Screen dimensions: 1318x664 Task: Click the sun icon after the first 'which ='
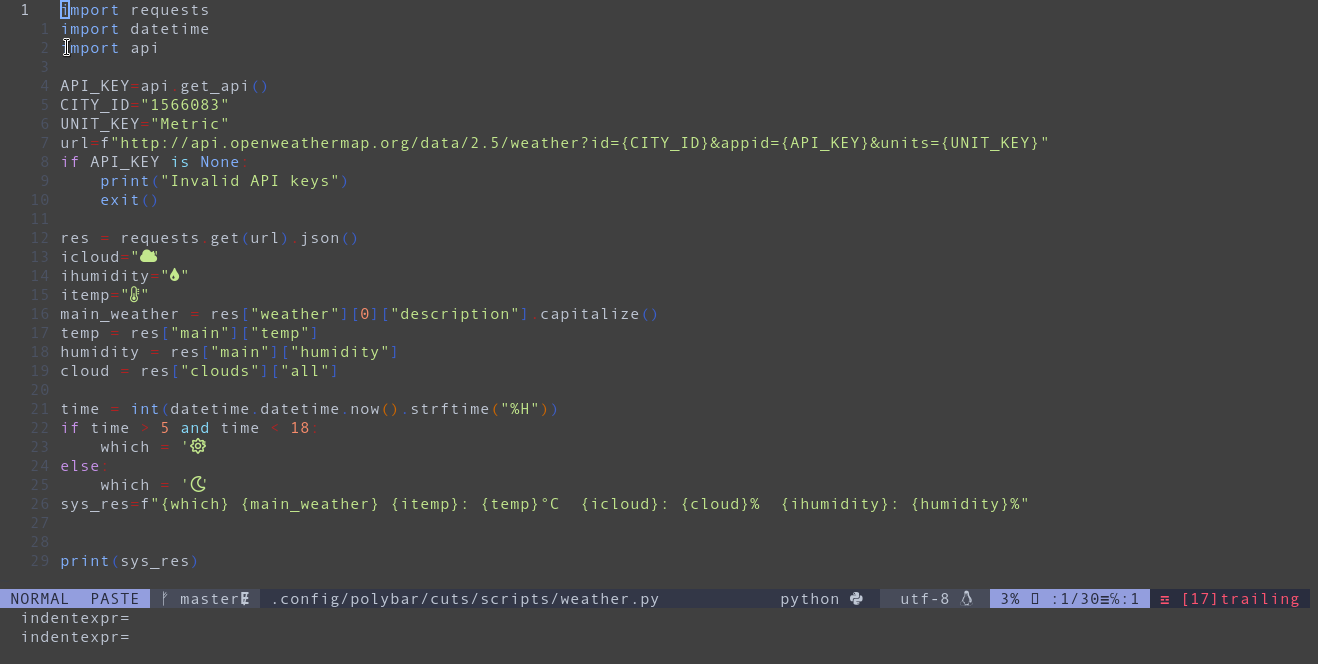pyautogui.click(x=198, y=446)
